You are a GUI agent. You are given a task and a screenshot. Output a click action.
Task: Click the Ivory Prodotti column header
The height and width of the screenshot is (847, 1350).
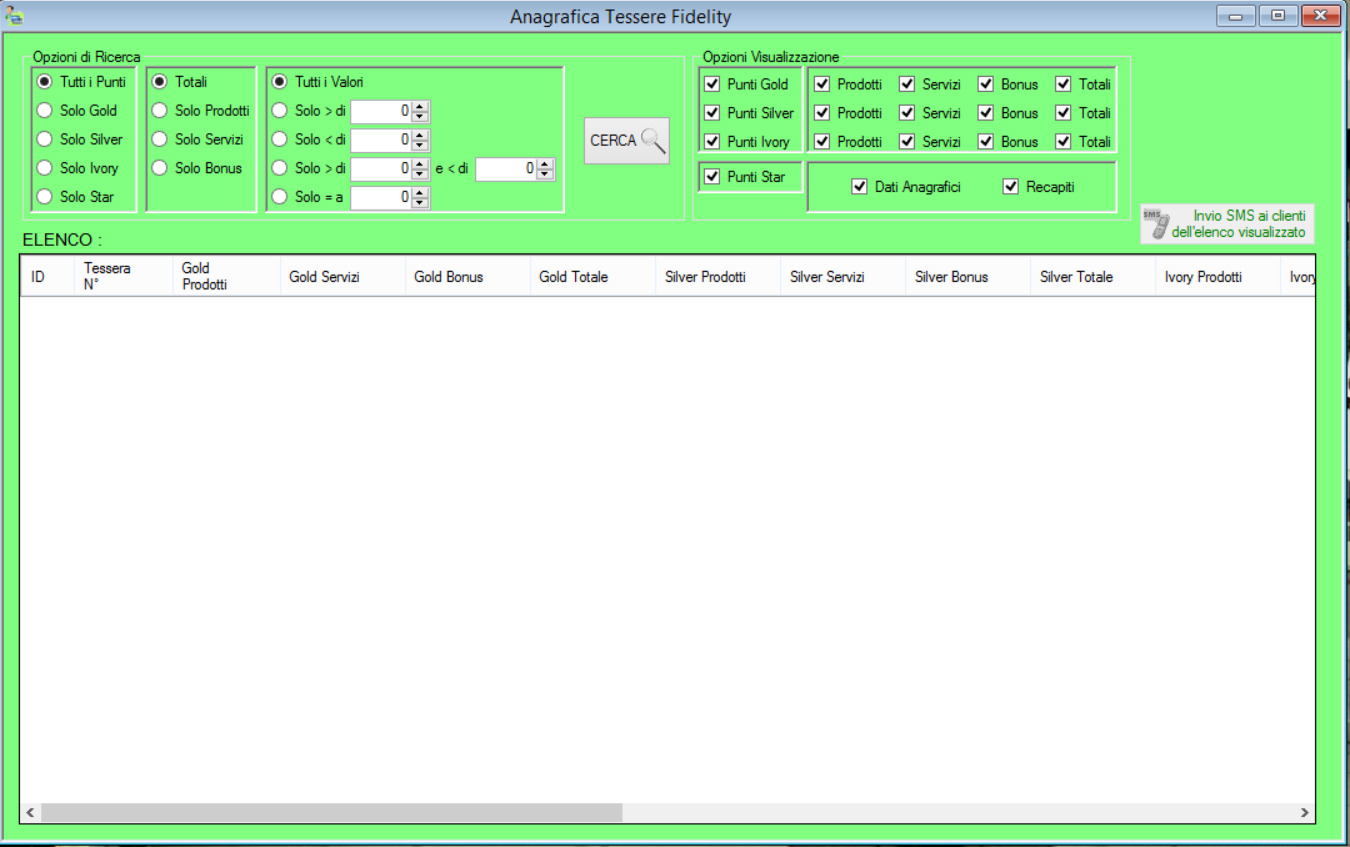click(x=1218, y=276)
